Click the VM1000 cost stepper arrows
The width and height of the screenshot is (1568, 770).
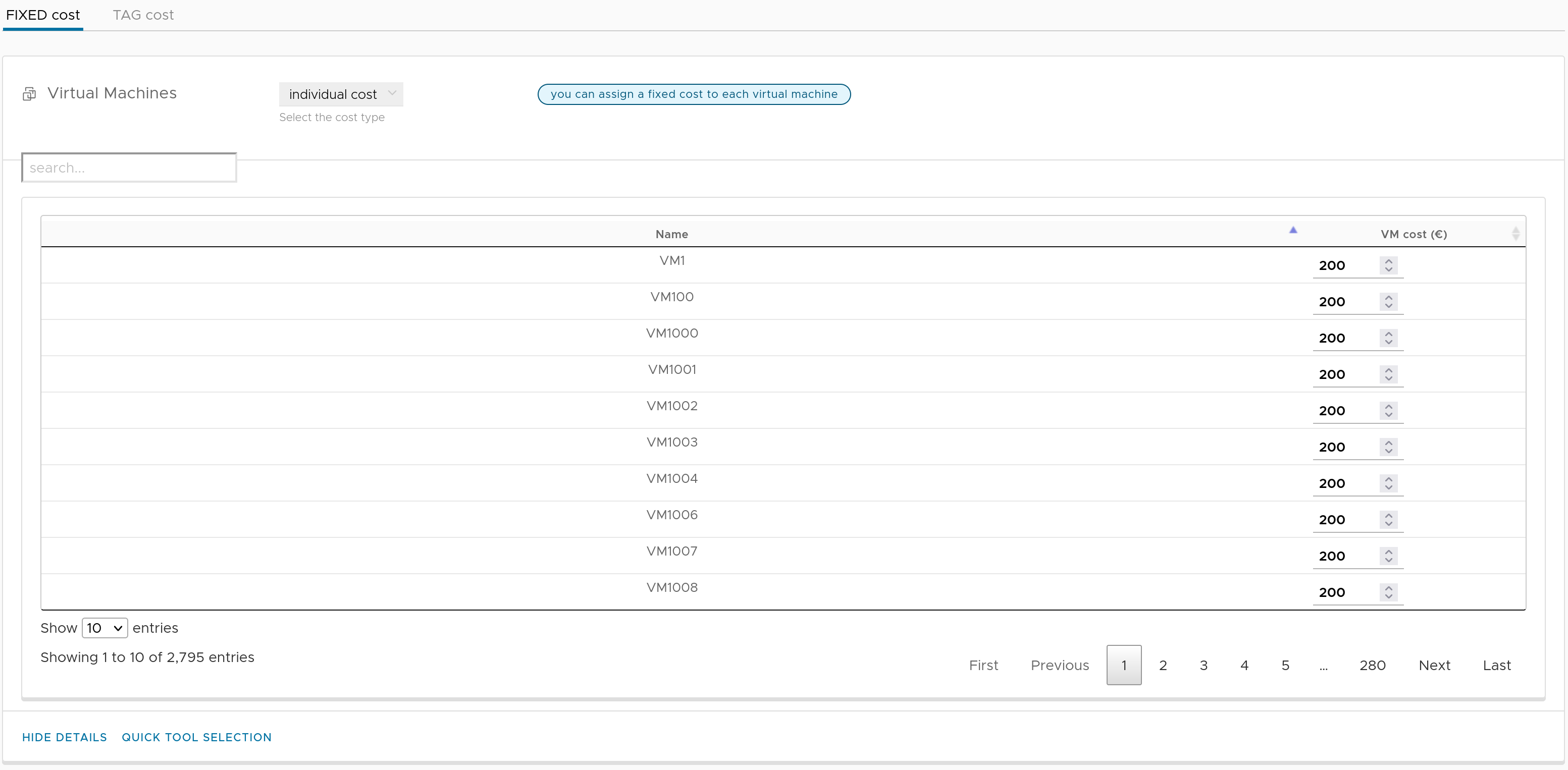(x=1388, y=338)
